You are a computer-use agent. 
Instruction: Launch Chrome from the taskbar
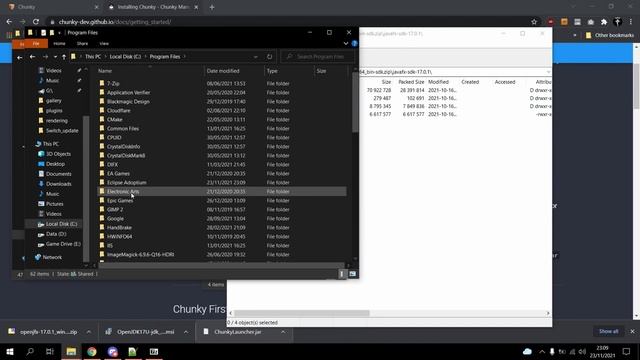pyautogui.click(x=92, y=351)
